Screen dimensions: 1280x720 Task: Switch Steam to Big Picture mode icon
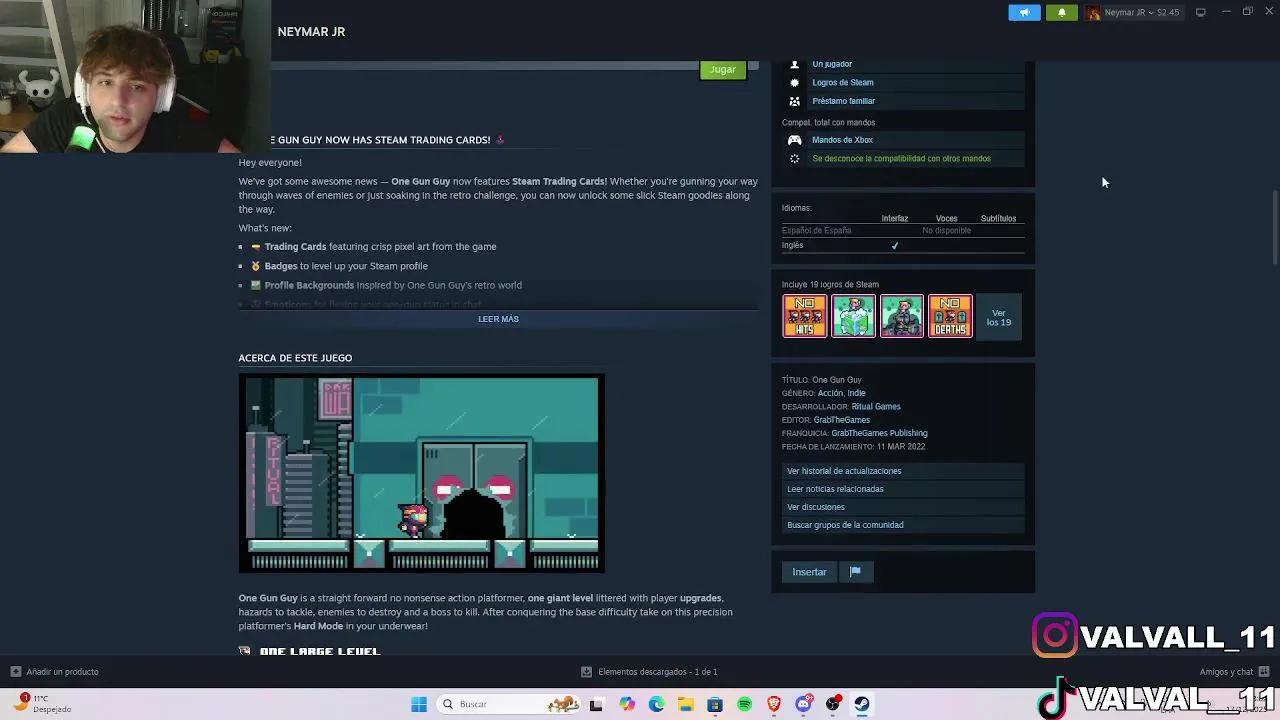pyautogui.click(x=1201, y=12)
